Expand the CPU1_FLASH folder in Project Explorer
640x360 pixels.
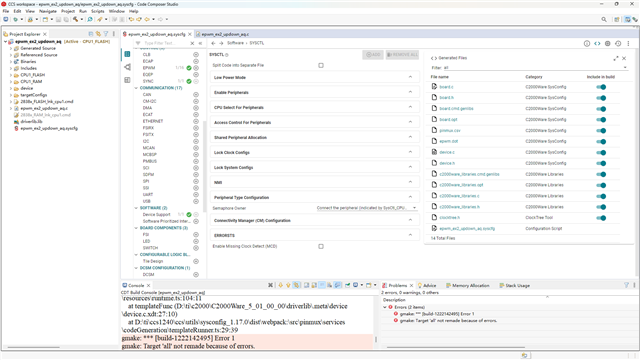pyautogui.click(x=11, y=75)
